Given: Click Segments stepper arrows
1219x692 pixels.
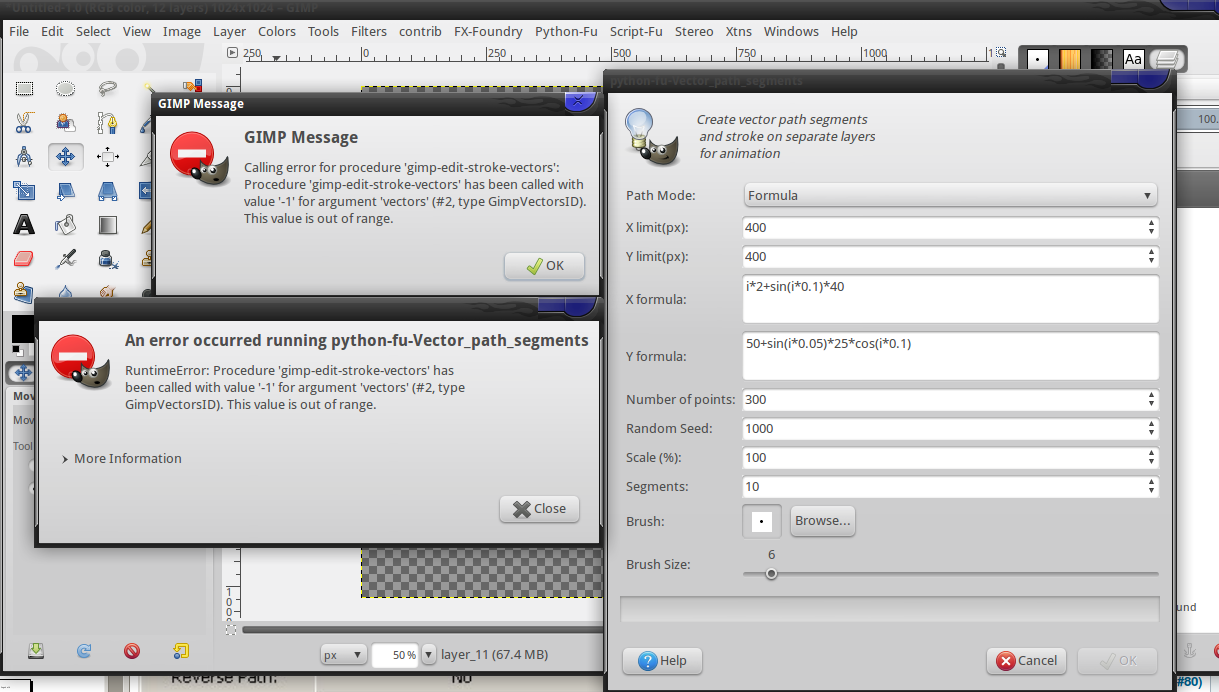Looking at the screenshot, I should click(1151, 487).
